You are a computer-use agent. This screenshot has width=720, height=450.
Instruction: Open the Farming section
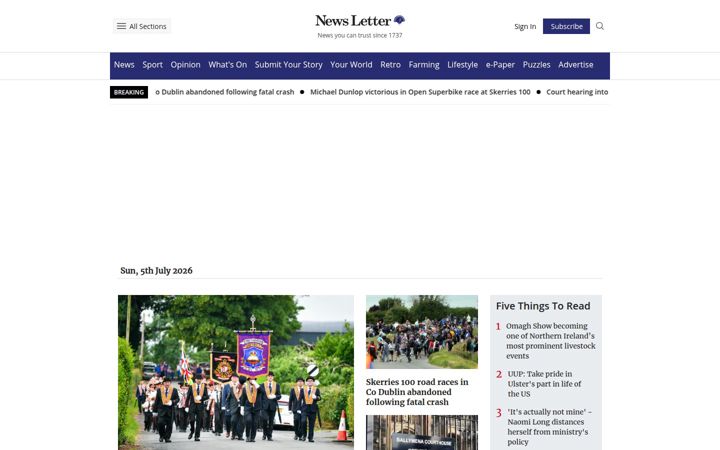coord(424,65)
